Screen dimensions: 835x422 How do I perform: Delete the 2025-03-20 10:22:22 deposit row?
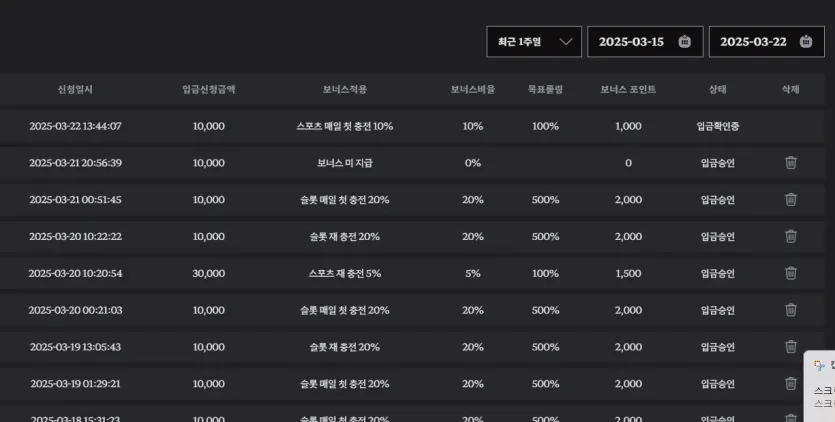[791, 236]
